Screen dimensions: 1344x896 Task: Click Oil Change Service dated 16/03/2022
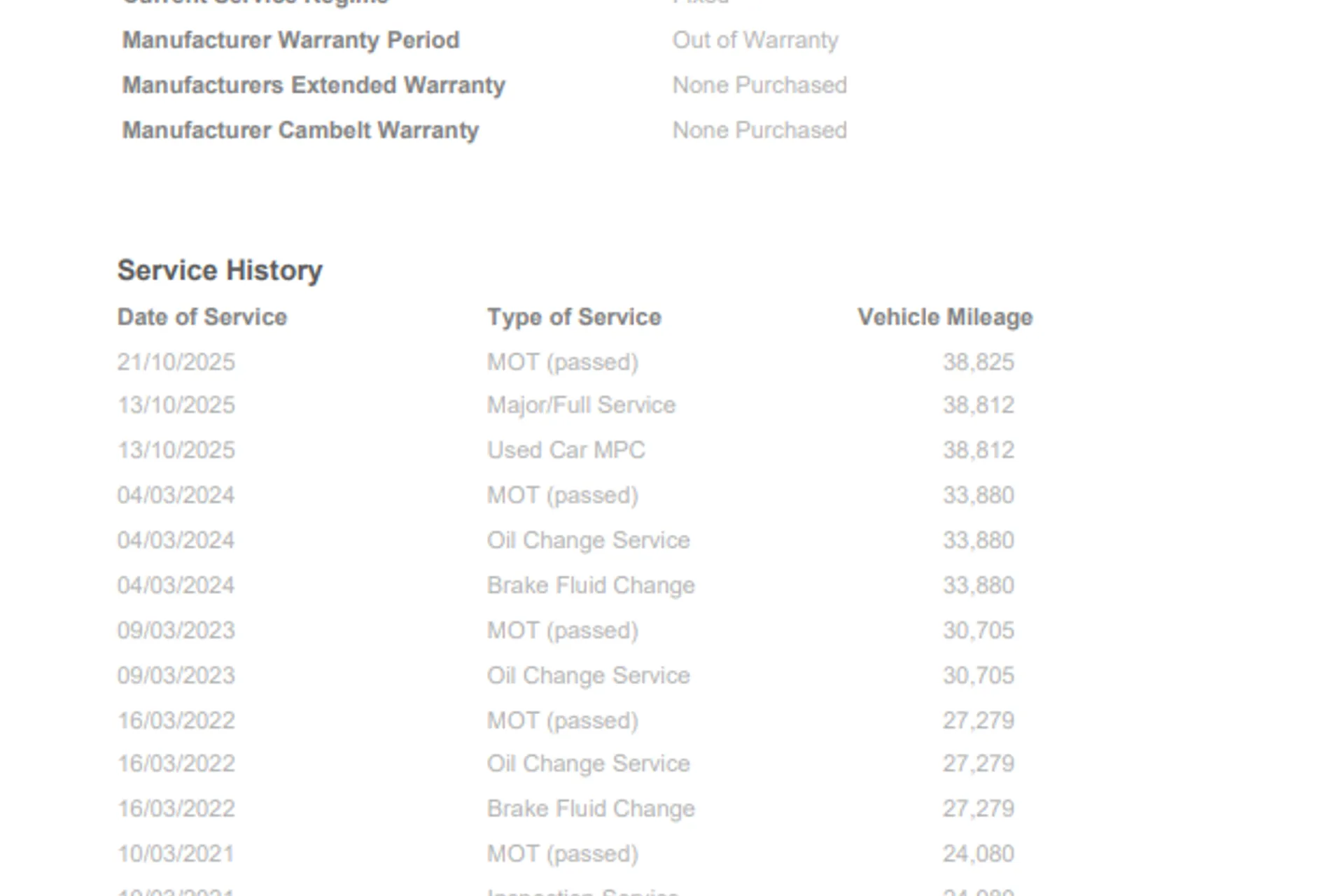pos(588,764)
